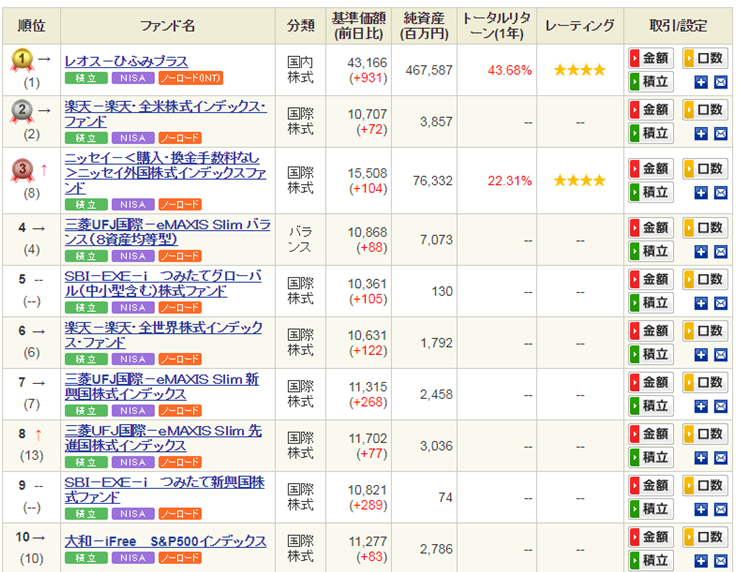Click the four-star rating for ニッセイ外国株式
This screenshot has width=737, height=572.
tap(580, 180)
